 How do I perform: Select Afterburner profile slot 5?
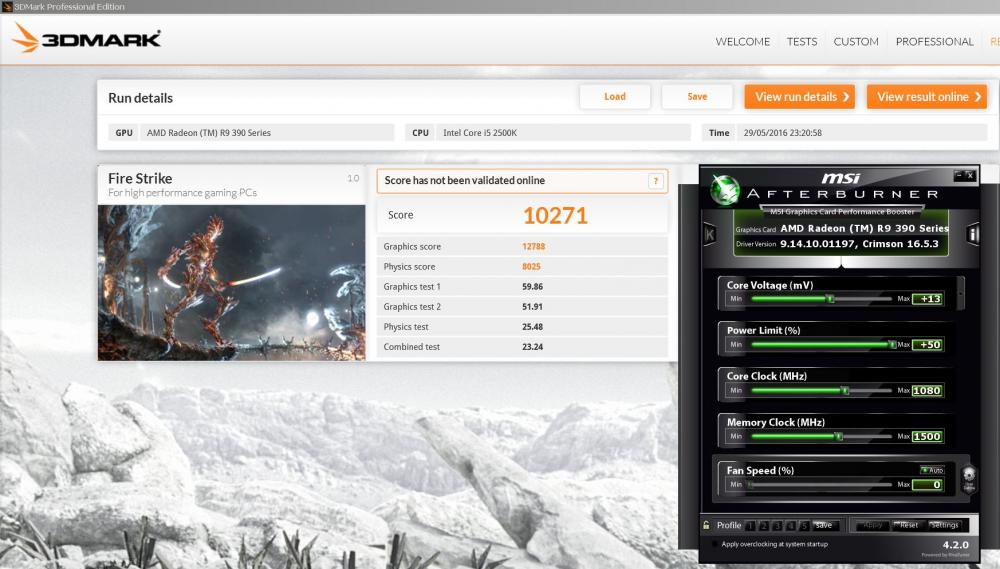pos(804,526)
